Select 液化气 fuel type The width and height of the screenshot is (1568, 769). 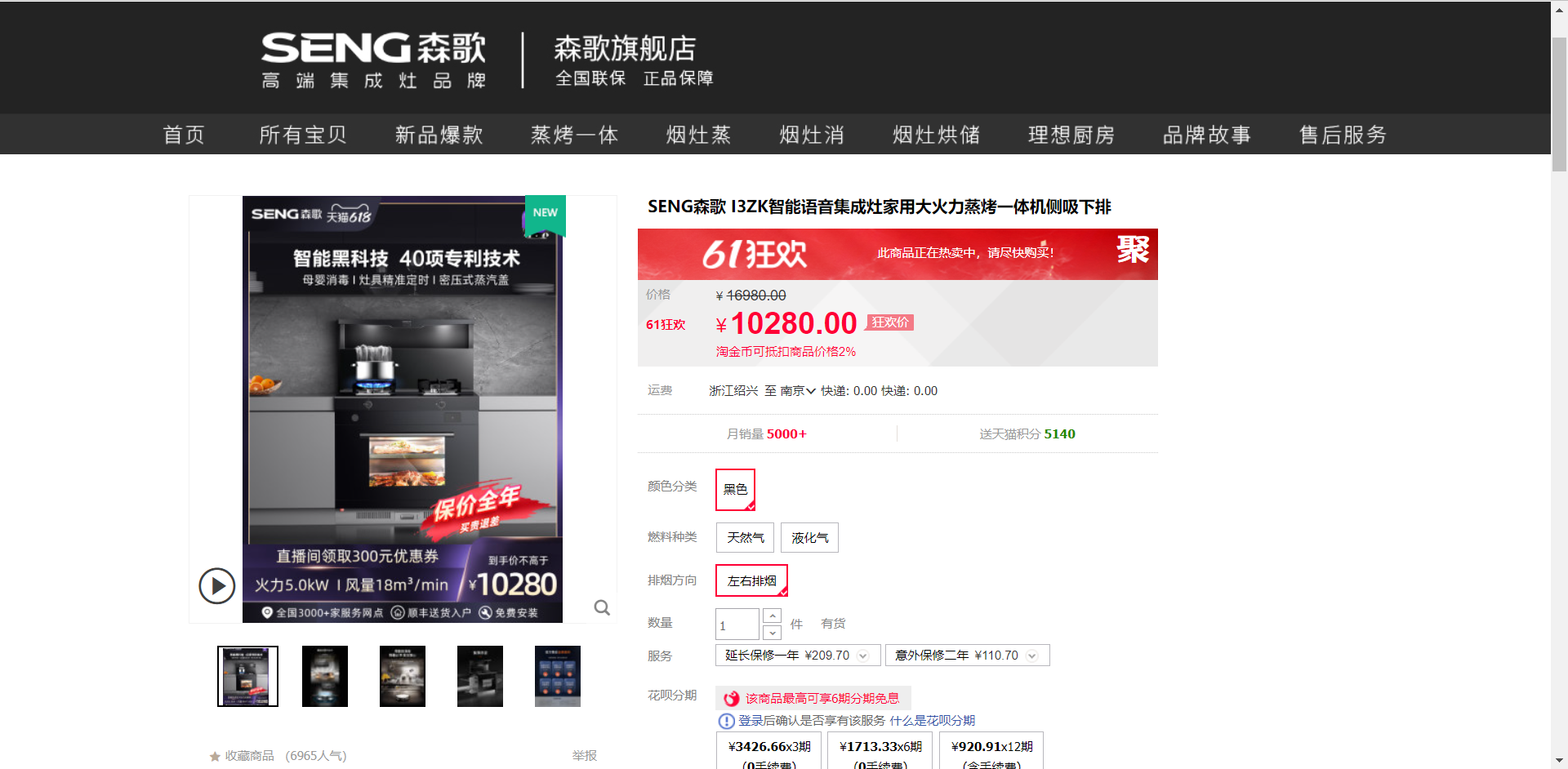pos(809,537)
